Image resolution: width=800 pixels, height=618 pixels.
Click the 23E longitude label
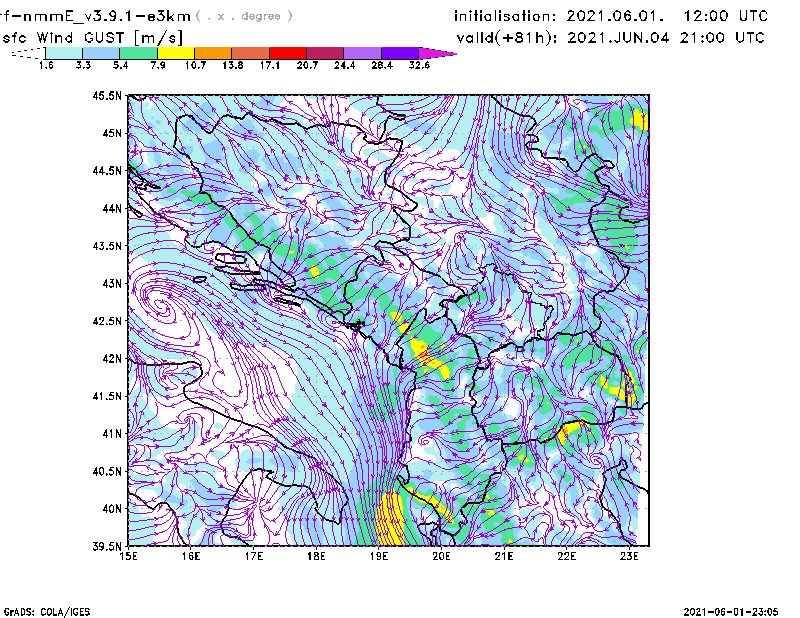(629, 556)
